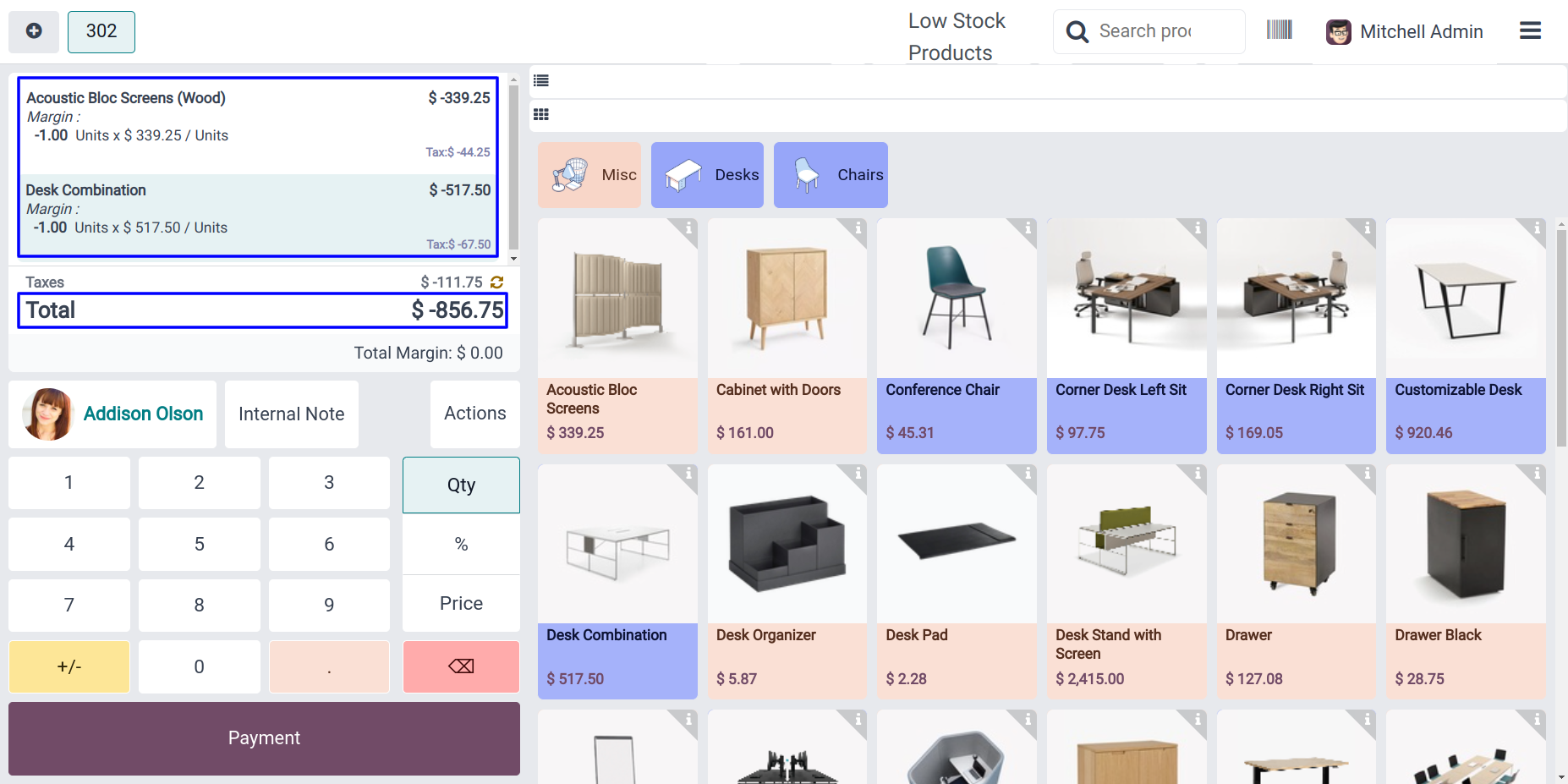Filter by Chairs category
Screen dimensions: 1568x784
[x=831, y=175]
